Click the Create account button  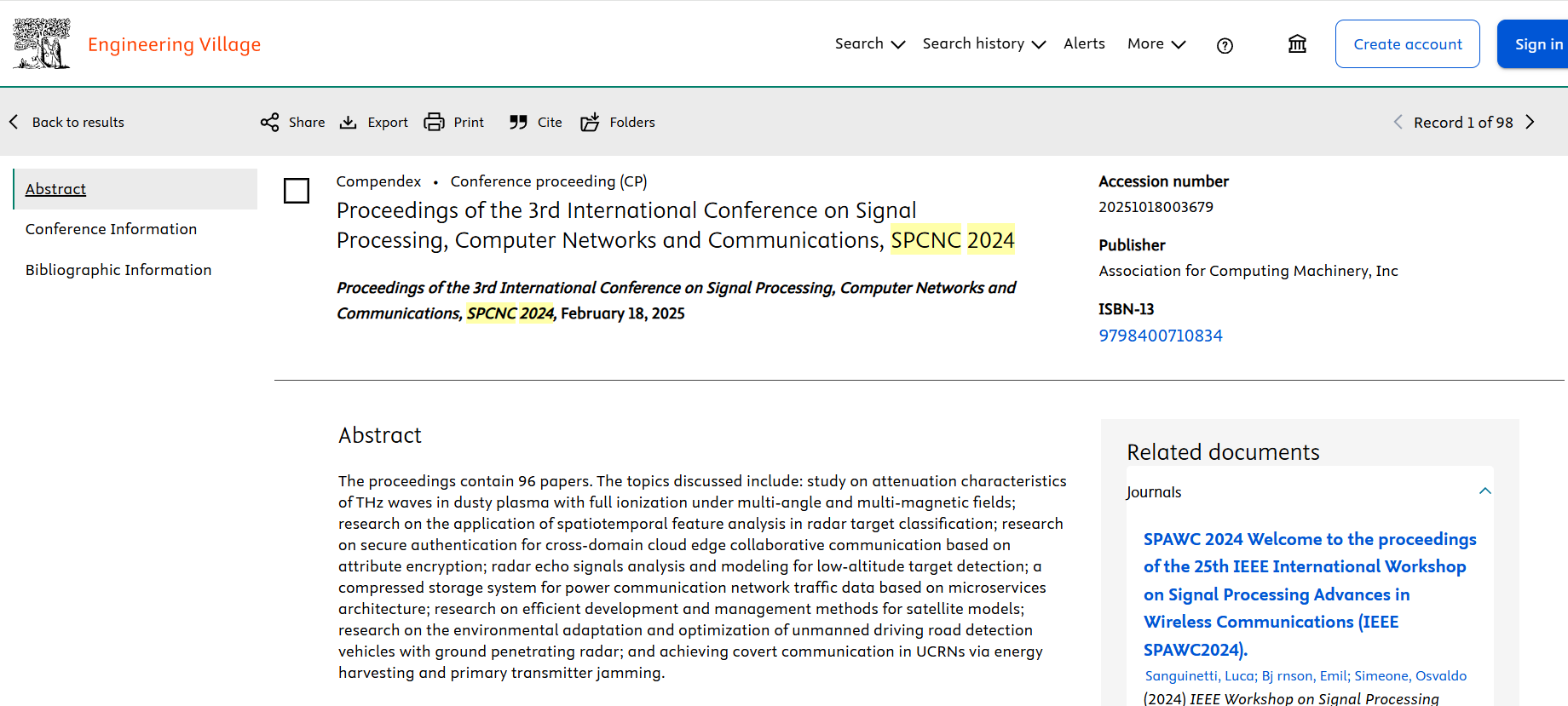point(1407,43)
